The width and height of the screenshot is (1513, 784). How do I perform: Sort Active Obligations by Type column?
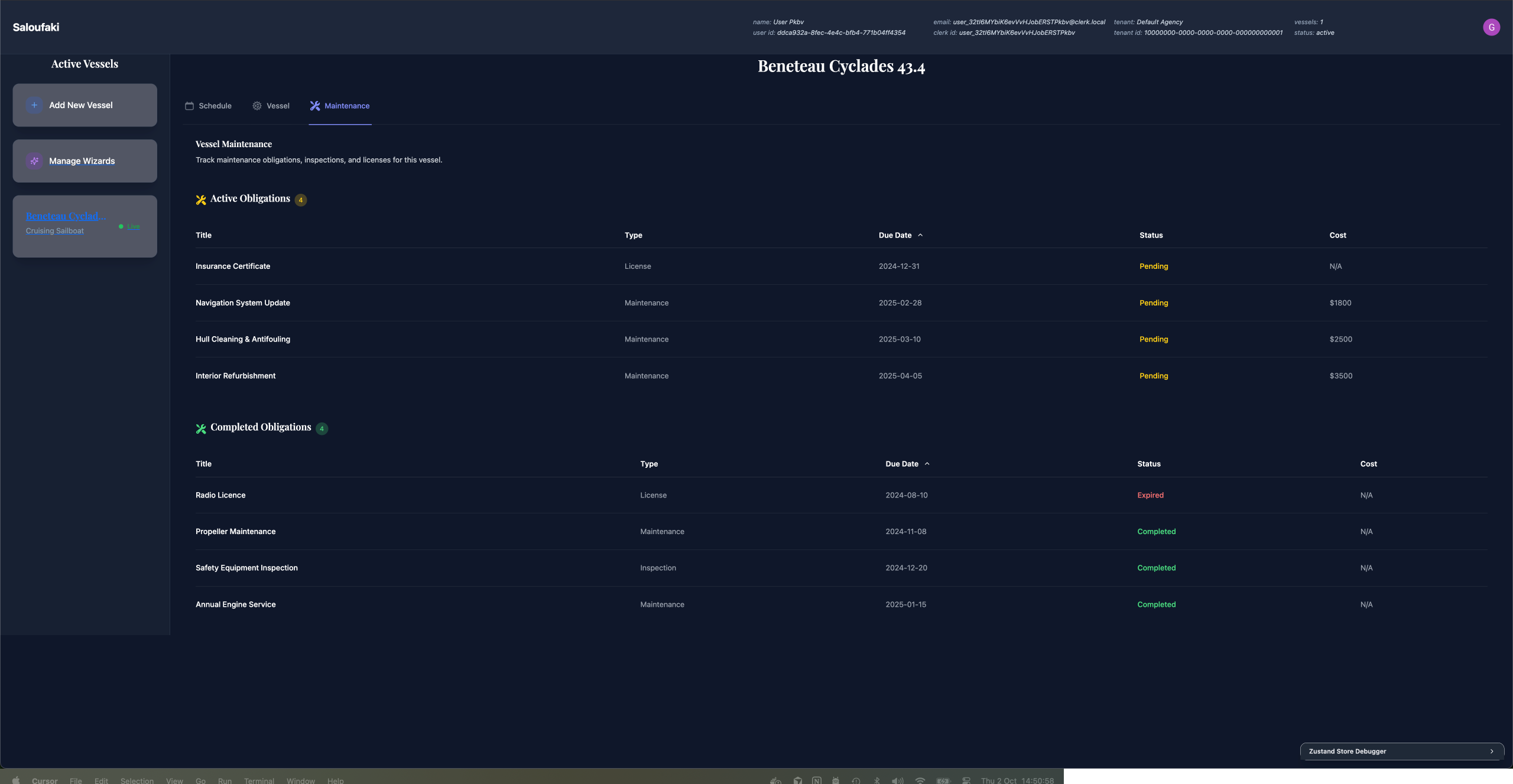pyautogui.click(x=633, y=235)
